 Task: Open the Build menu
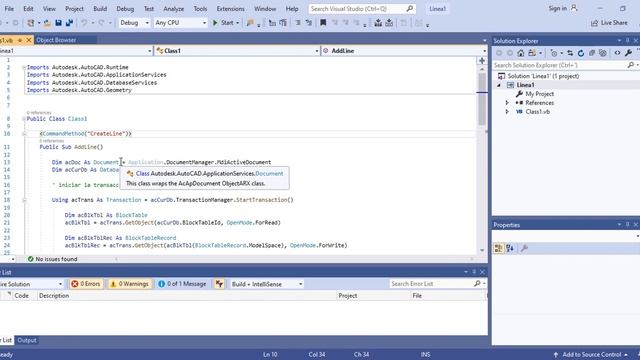[x=100, y=9]
